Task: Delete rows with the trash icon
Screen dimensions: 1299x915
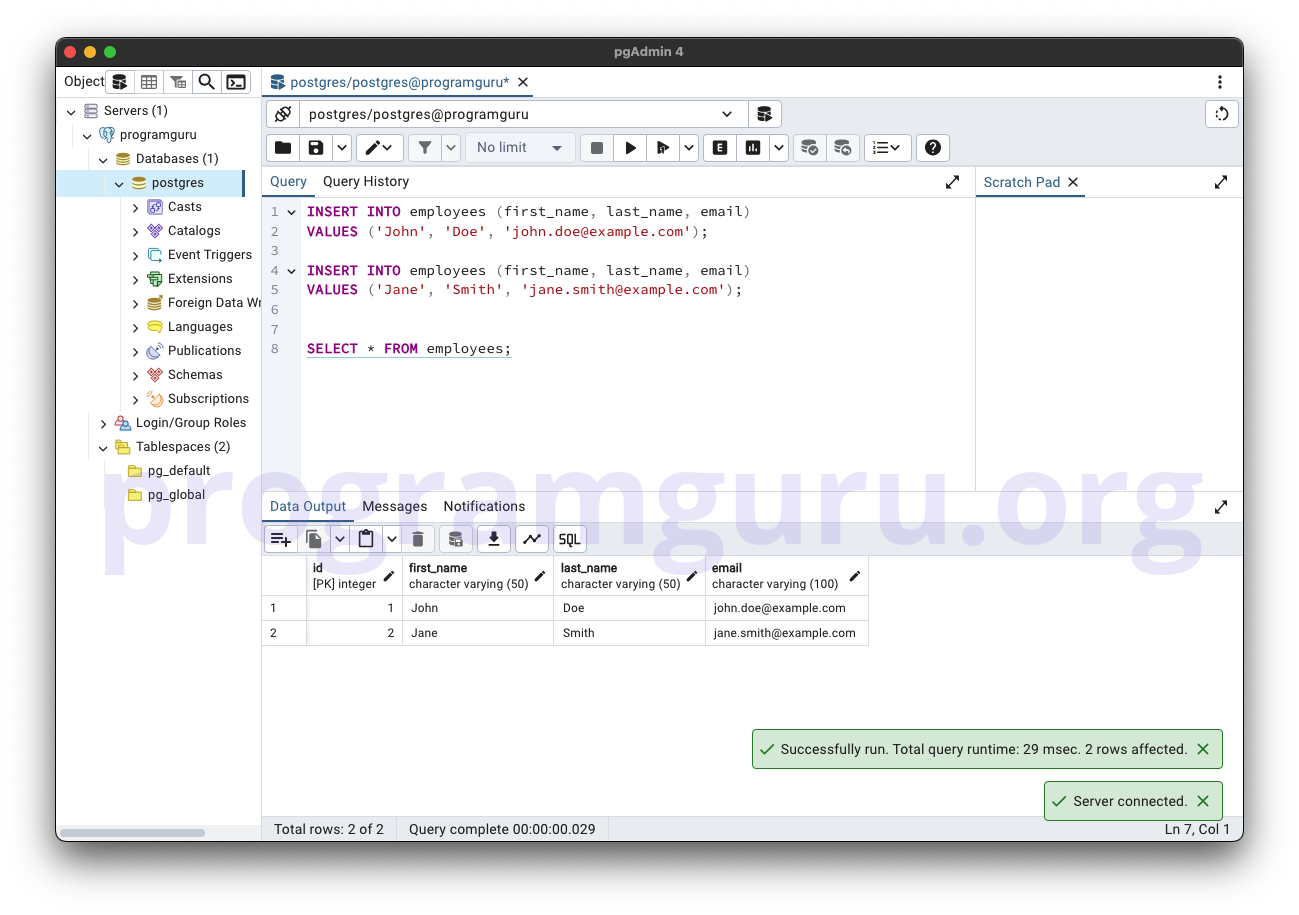Action: click(418, 540)
